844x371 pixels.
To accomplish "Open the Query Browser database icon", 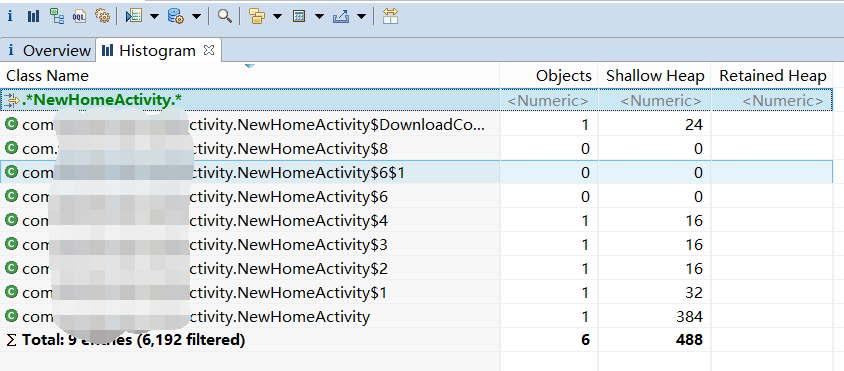I will coord(176,16).
